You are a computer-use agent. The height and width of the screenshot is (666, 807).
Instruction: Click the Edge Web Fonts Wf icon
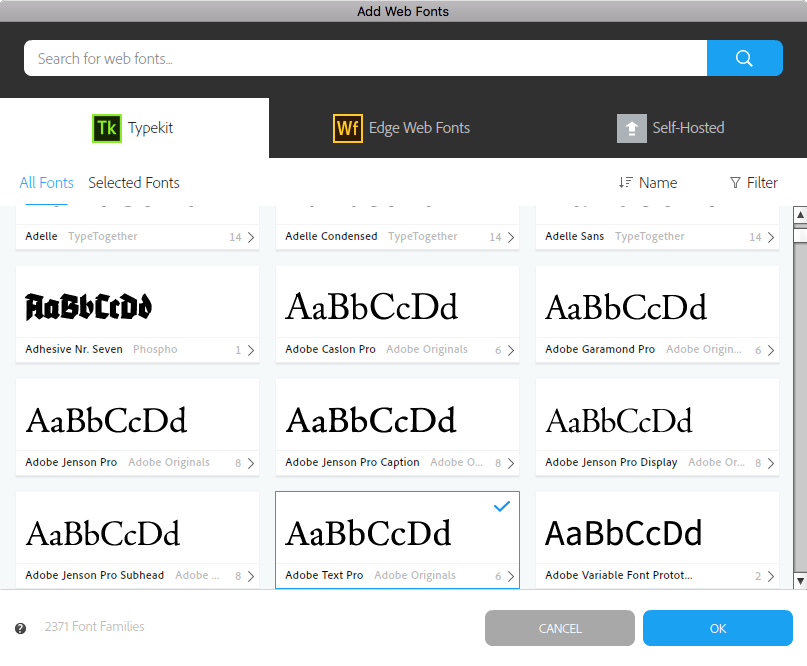[347, 128]
